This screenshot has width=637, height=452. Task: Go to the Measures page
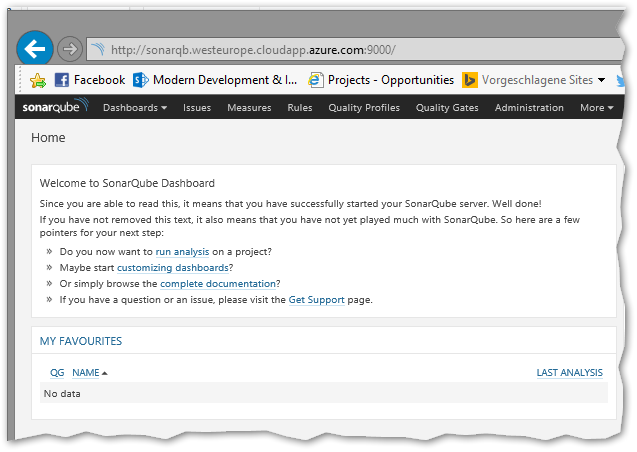tap(249, 108)
